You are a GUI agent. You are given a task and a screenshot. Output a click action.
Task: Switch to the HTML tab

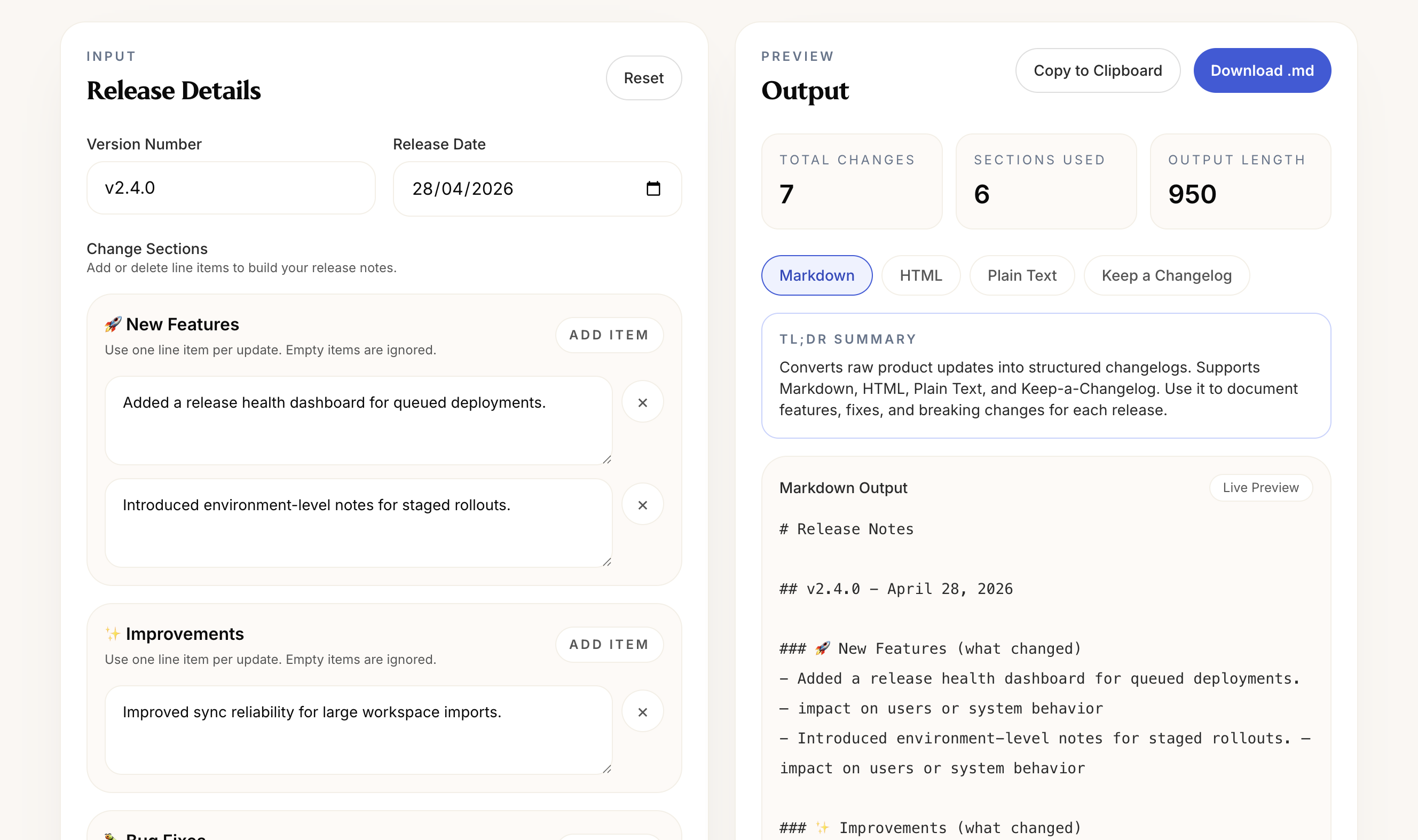point(920,275)
